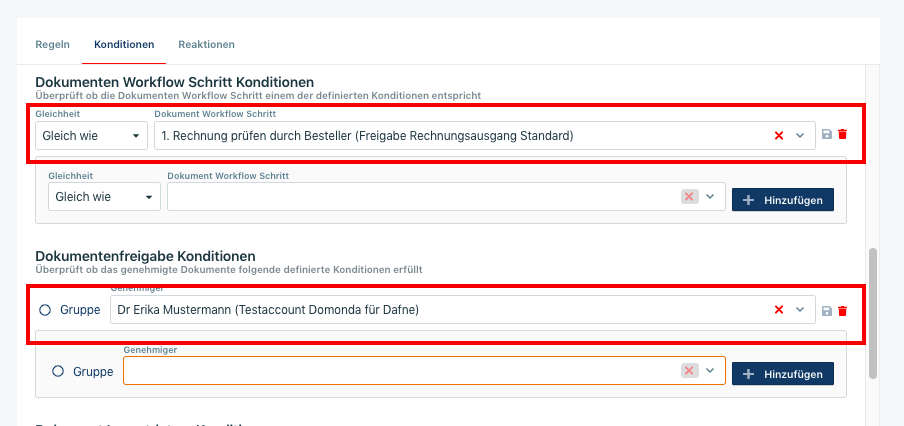904x426 pixels.
Task: Expand the 'Rechnung prüfen' workflow step dropdown
Action: 800,136
